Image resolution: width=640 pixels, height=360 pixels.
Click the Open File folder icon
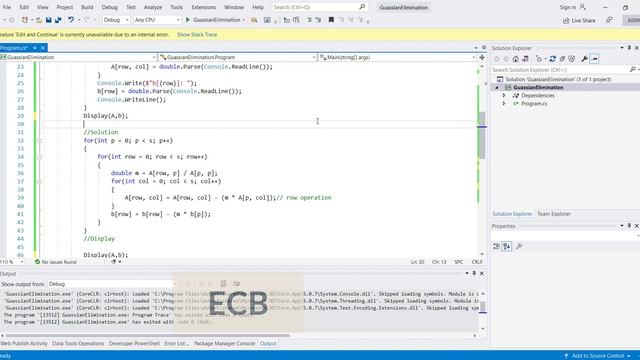[39, 20]
